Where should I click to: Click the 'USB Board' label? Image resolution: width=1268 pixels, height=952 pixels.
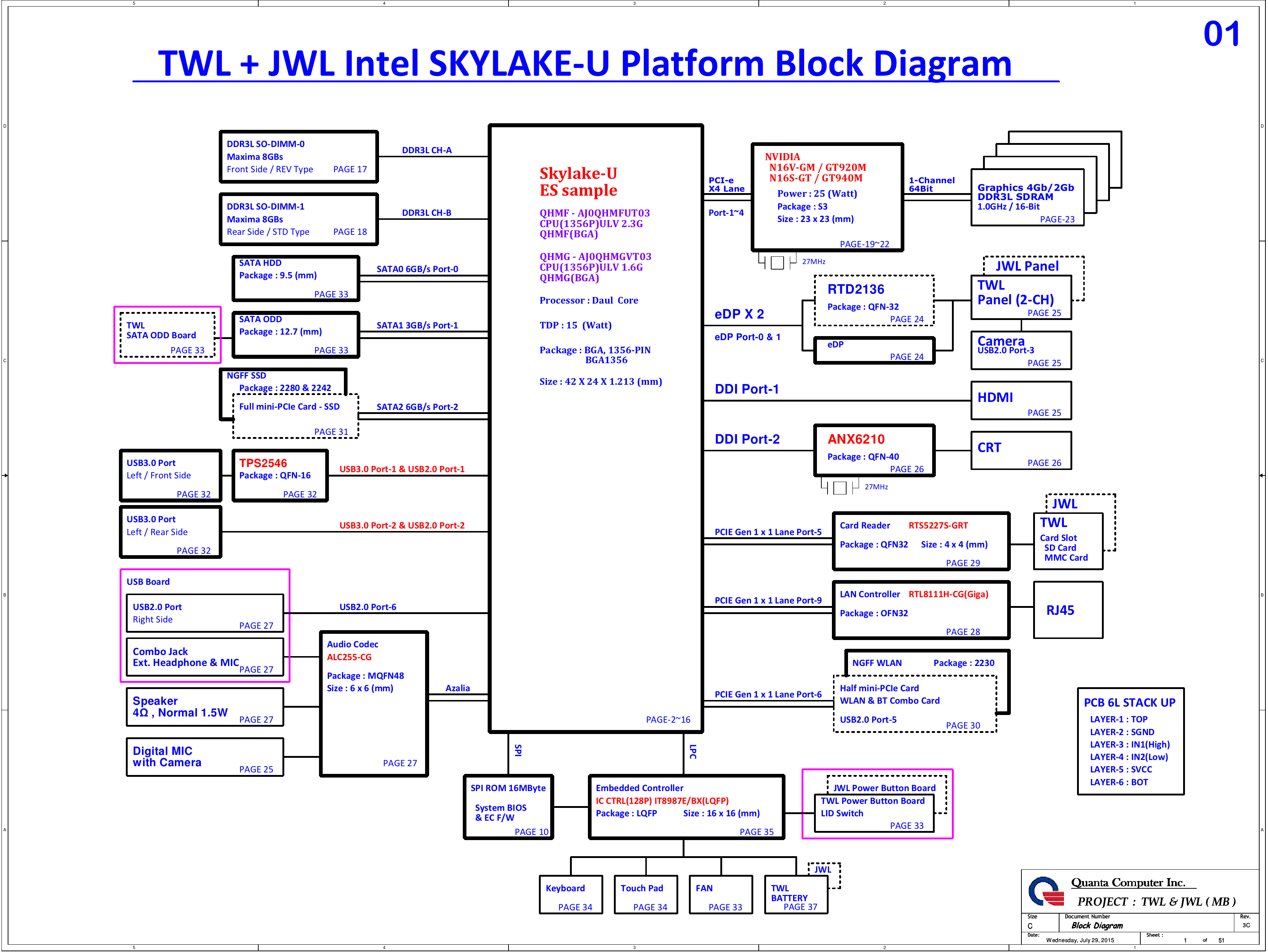tap(148, 582)
